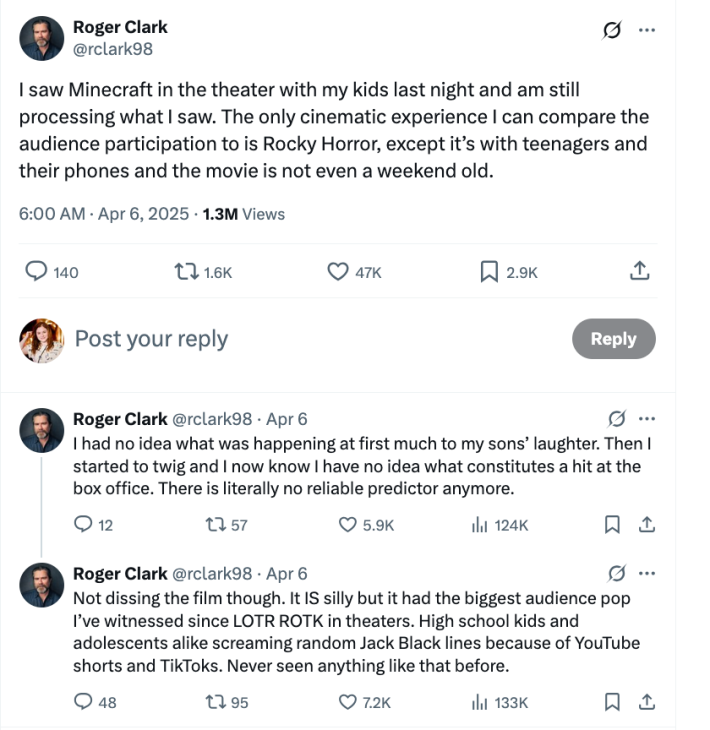Open more options on the last reply
Viewport: 710px width, 730px height.
pos(647,573)
